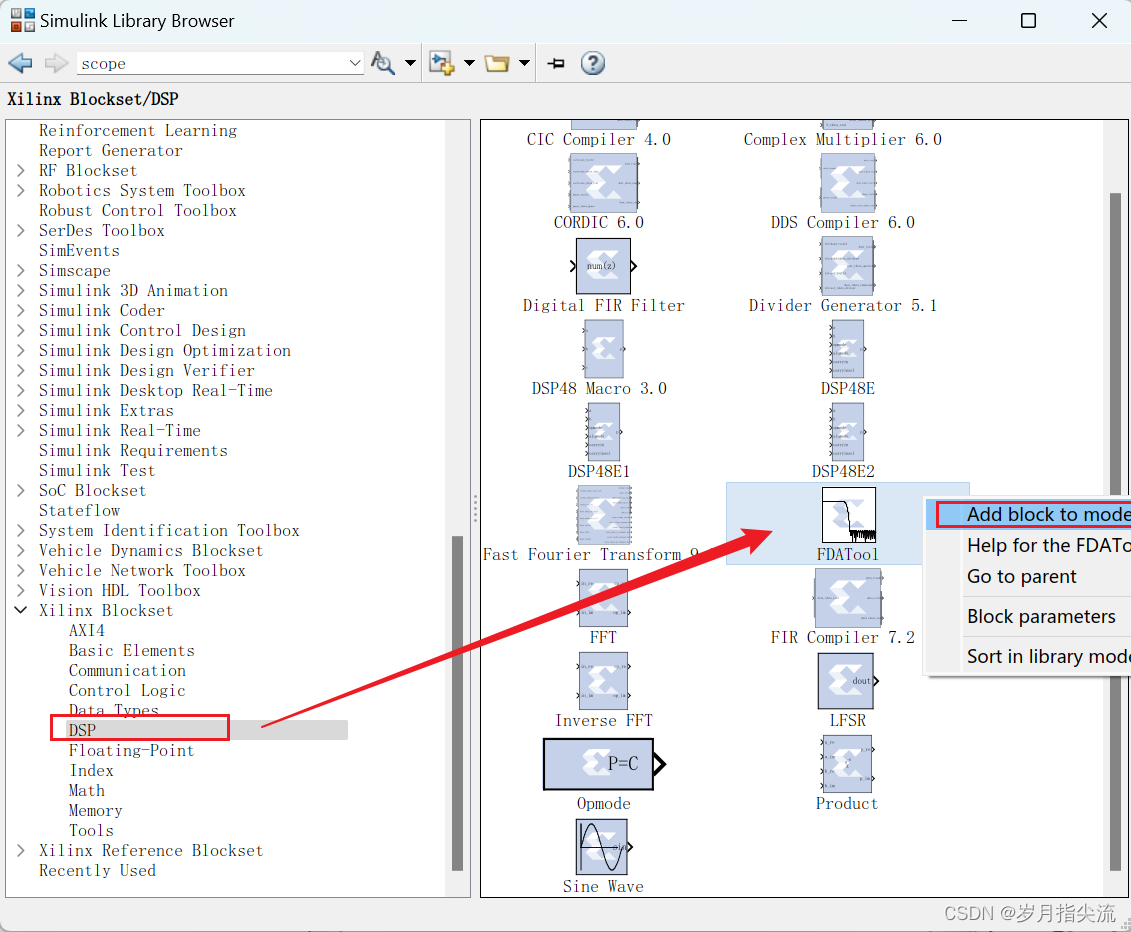Select Floating-Point library
The height and width of the screenshot is (932, 1131).
click(x=131, y=750)
